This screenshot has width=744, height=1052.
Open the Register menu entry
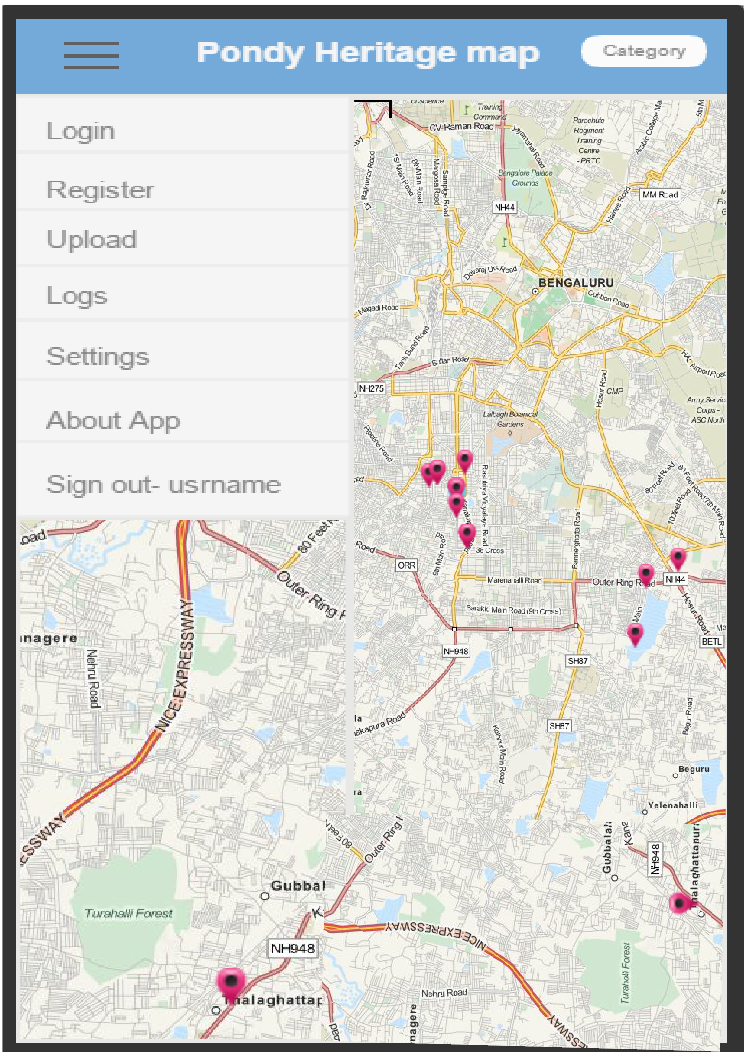pyautogui.click(x=182, y=182)
